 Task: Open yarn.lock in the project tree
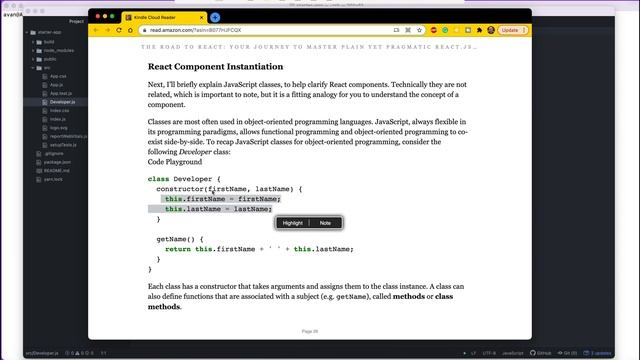click(53, 179)
